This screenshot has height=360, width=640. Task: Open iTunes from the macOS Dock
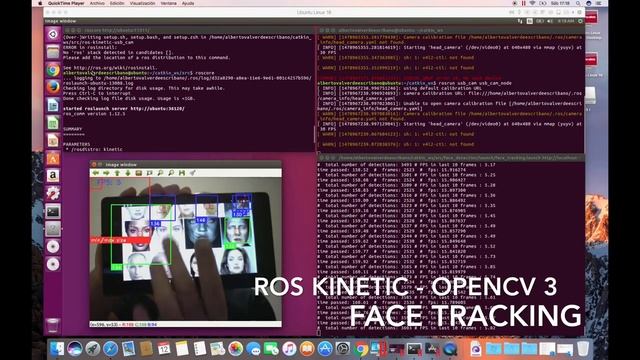(289, 349)
